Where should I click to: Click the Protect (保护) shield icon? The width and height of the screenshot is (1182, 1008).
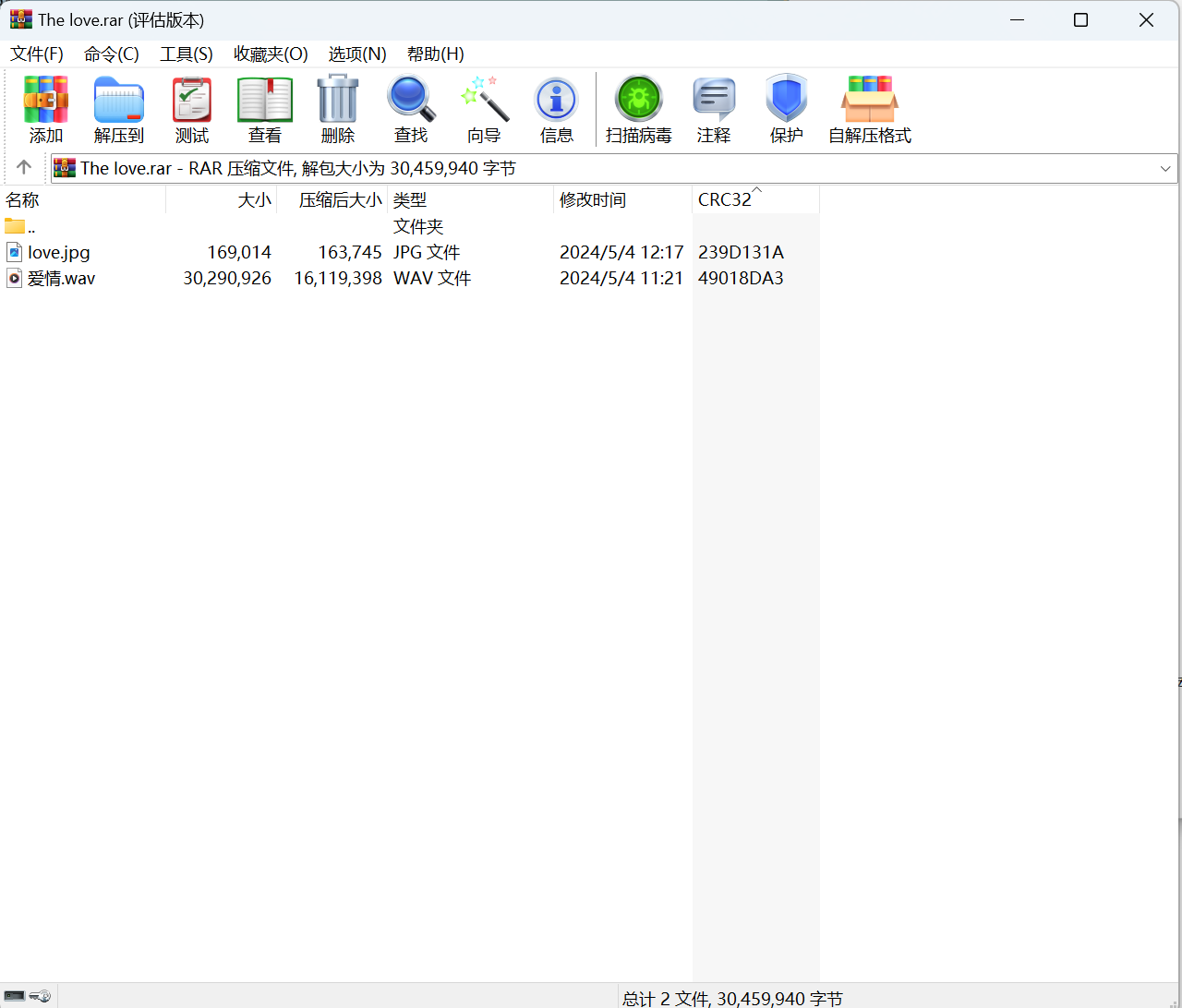click(787, 99)
